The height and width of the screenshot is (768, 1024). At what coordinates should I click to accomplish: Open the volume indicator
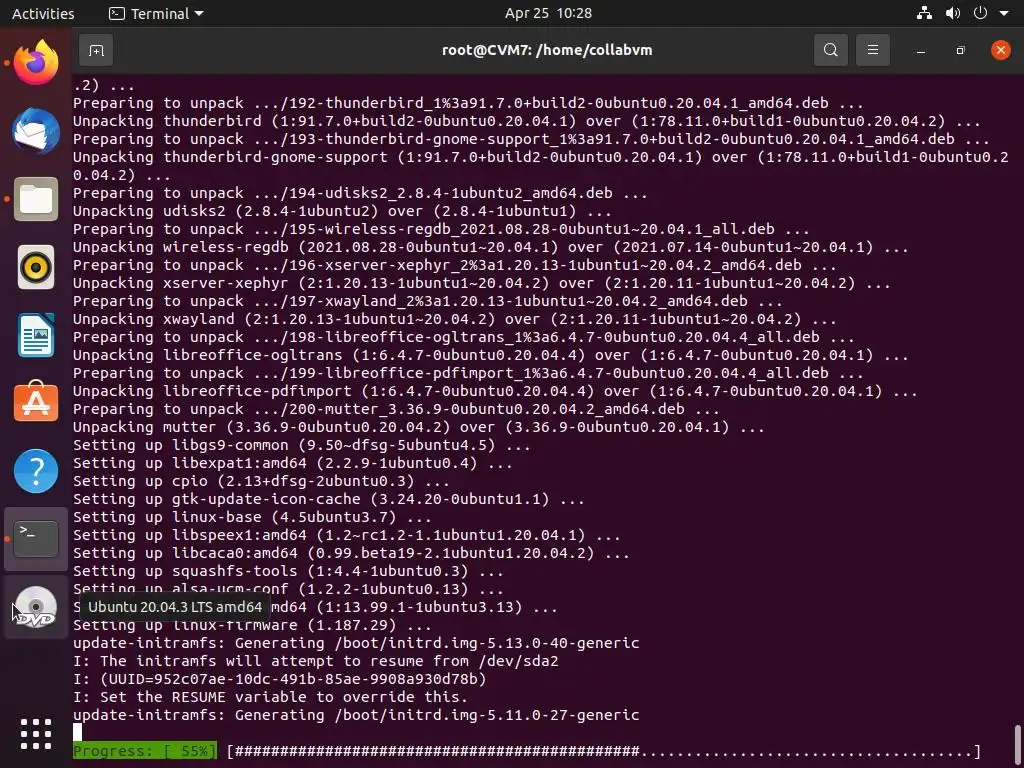[x=953, y=13]
